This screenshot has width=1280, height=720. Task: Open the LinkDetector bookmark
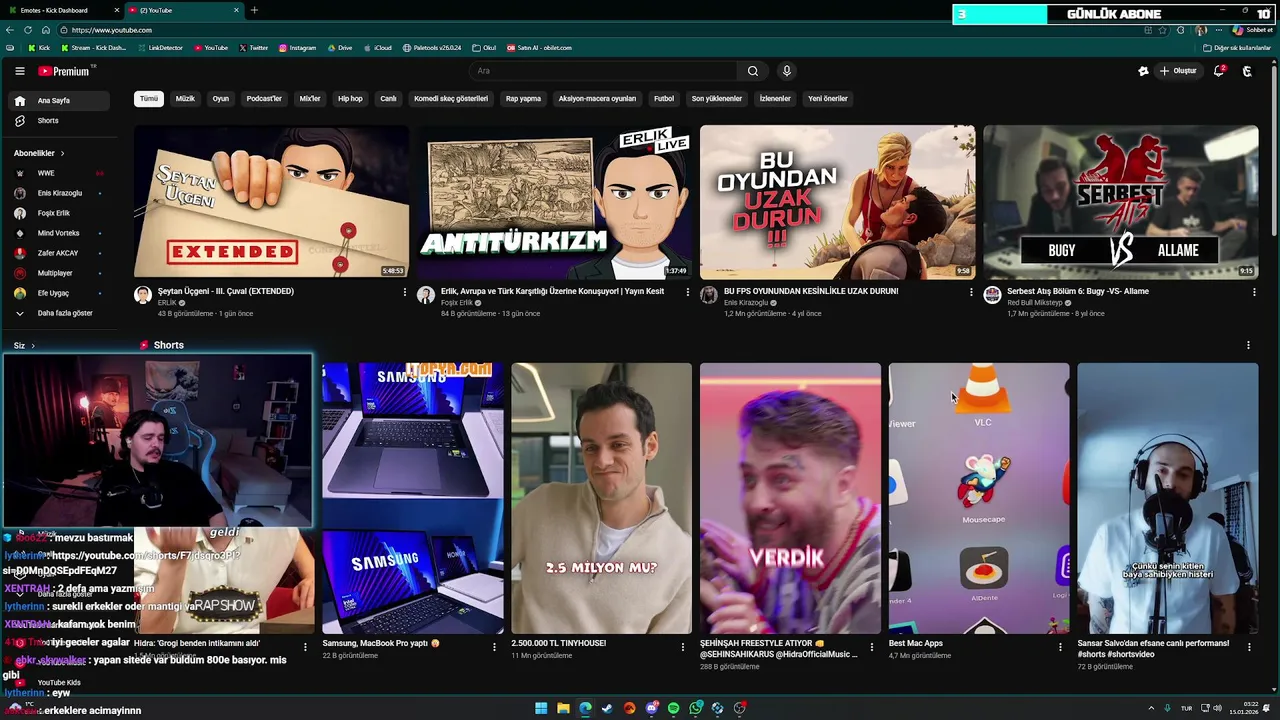pos(160,48)
